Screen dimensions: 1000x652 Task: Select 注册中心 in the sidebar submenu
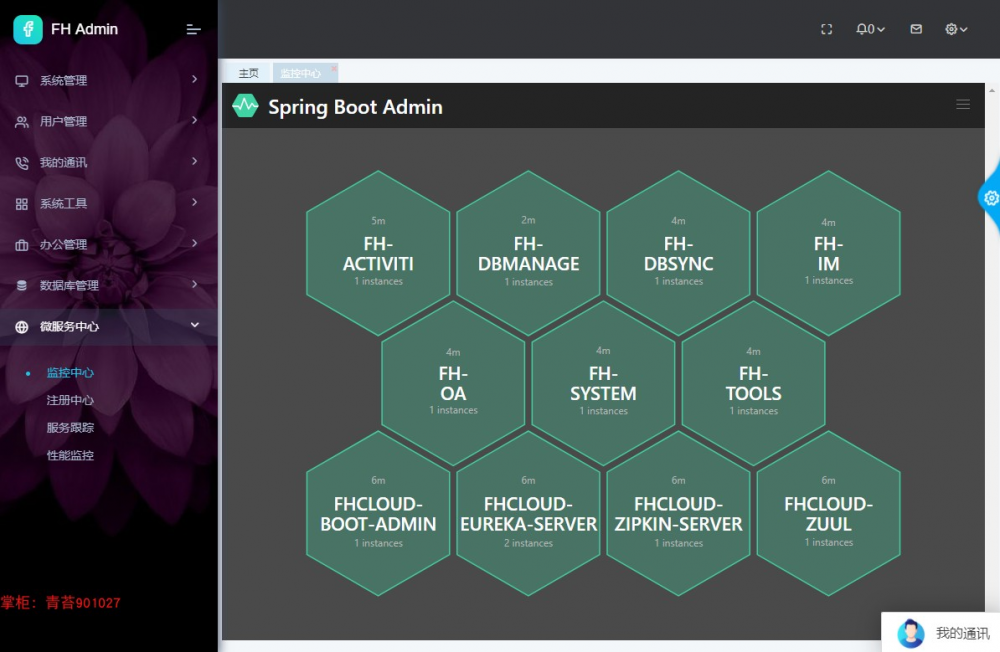point(70,400)
